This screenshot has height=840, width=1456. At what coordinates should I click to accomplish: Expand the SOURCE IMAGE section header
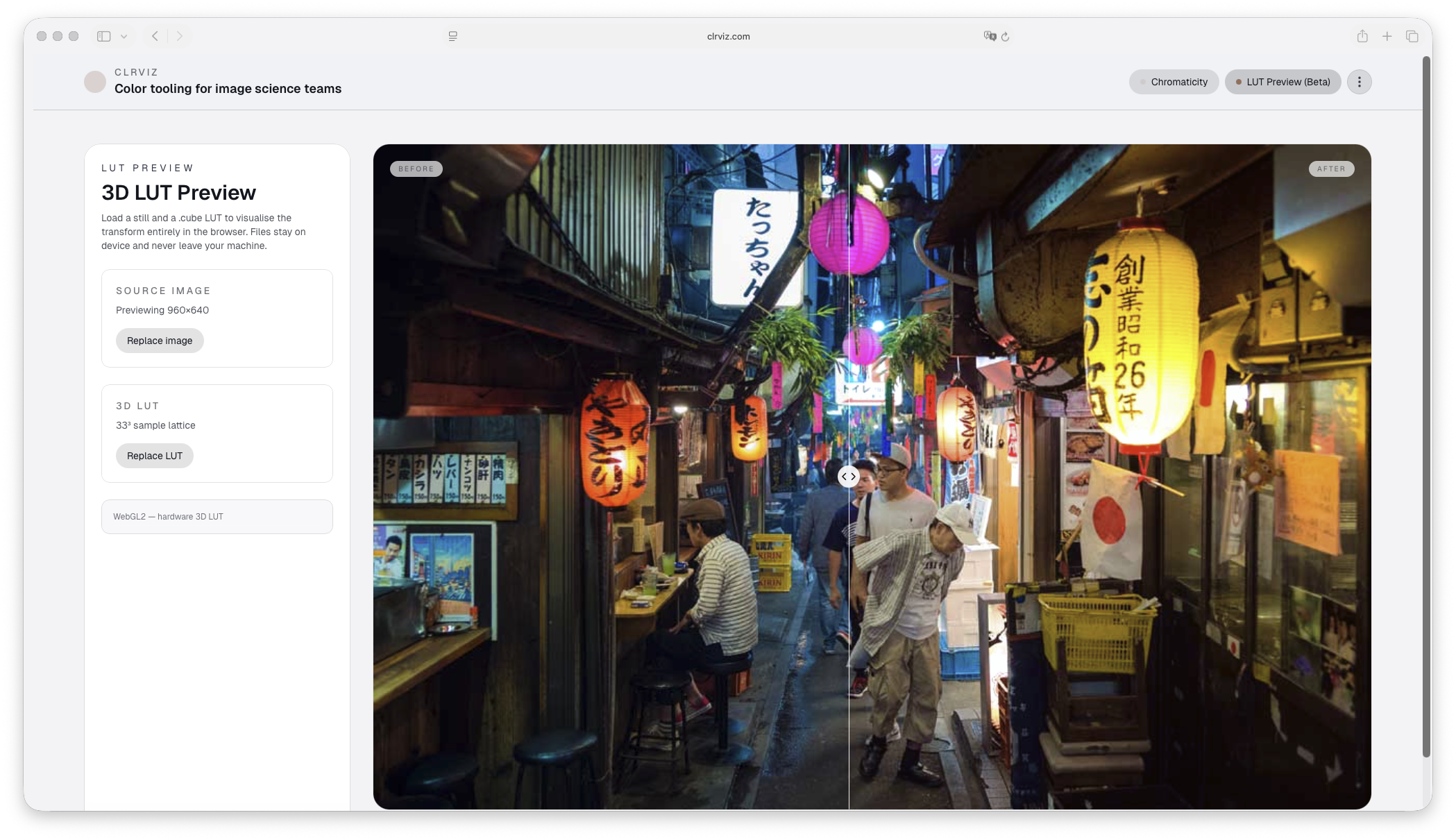pos(163,291)
